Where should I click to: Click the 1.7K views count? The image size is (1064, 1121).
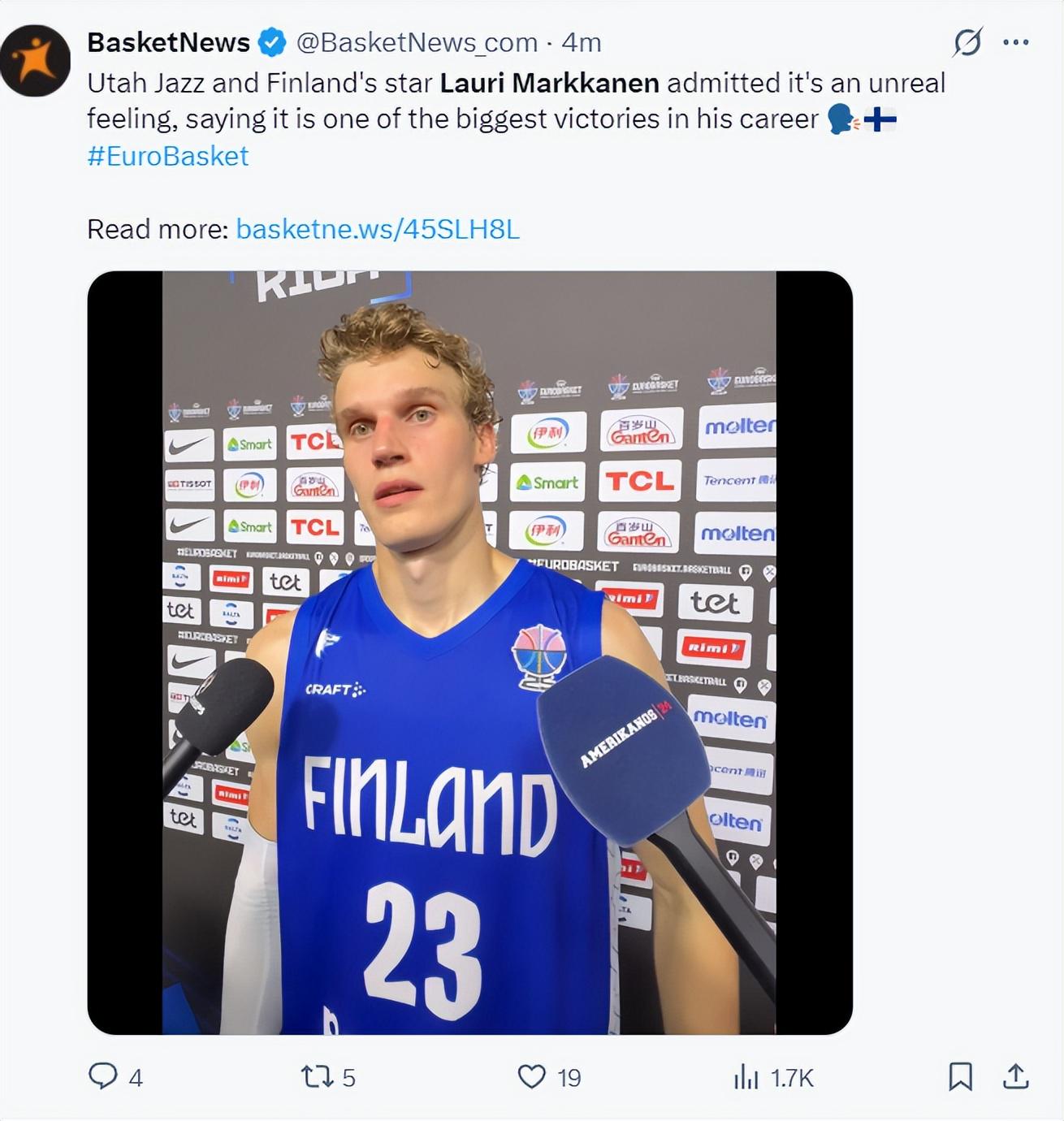click(x=792, y=1078)
